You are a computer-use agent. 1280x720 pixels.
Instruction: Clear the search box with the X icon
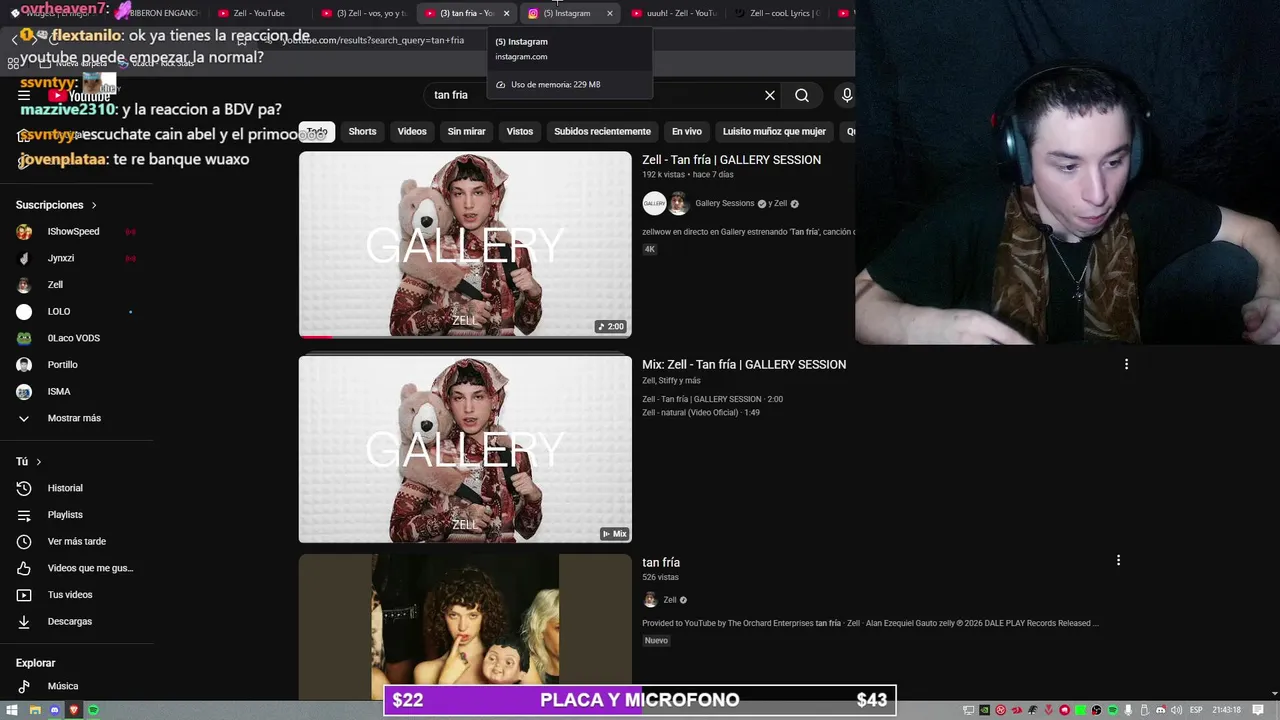(x=770, y=95)
